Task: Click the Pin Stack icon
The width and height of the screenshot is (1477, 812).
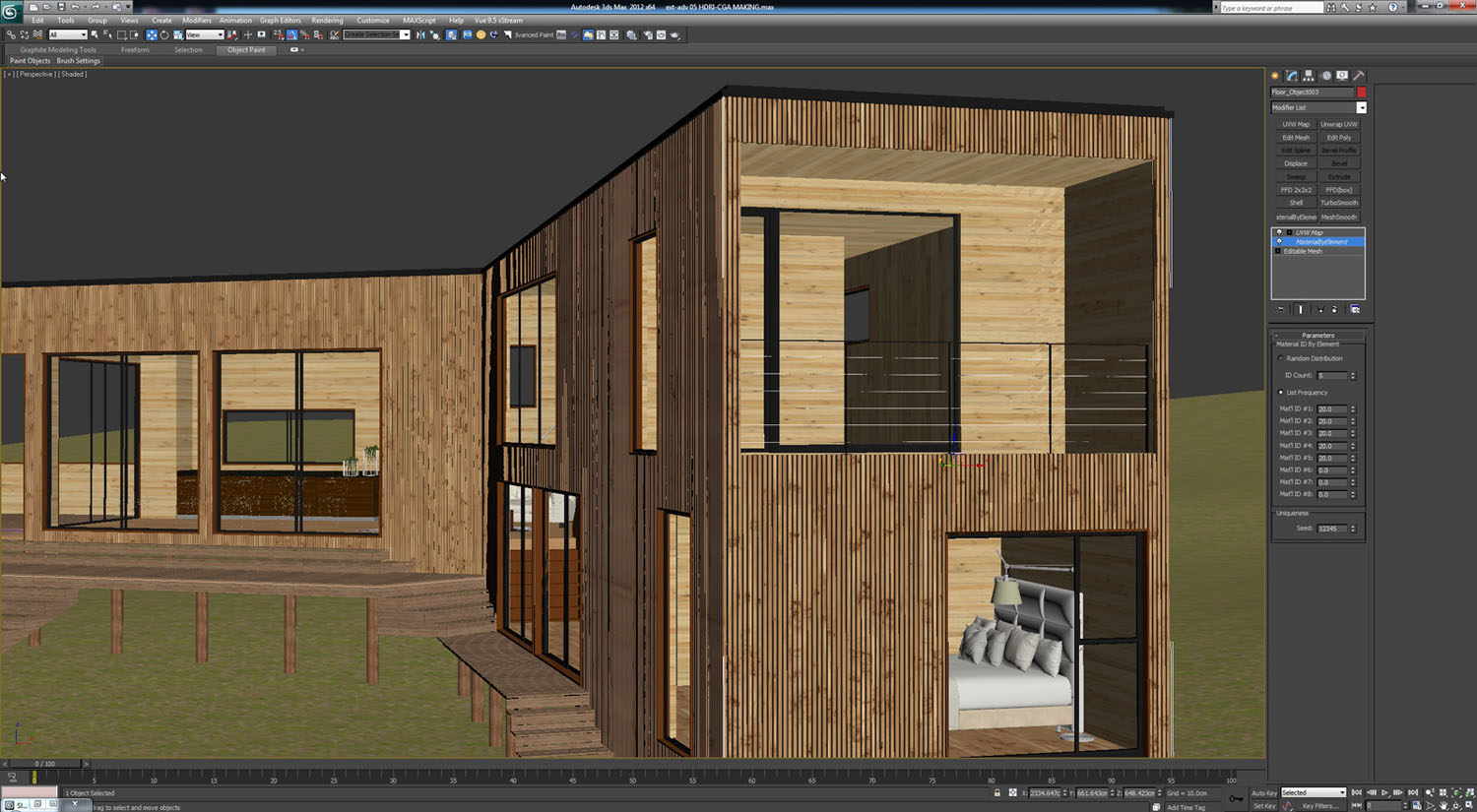Action: pos(1281,309)
